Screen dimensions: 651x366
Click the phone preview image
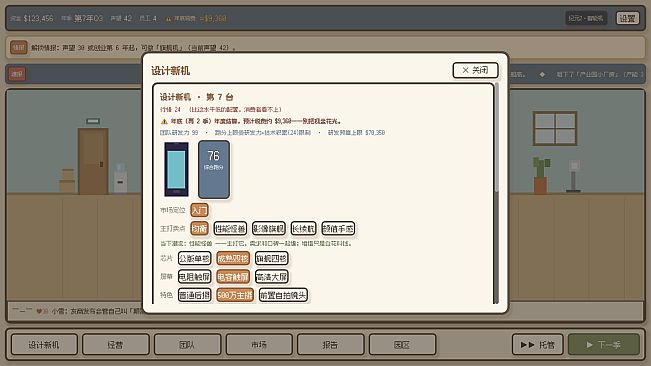(x=176, y=169)
